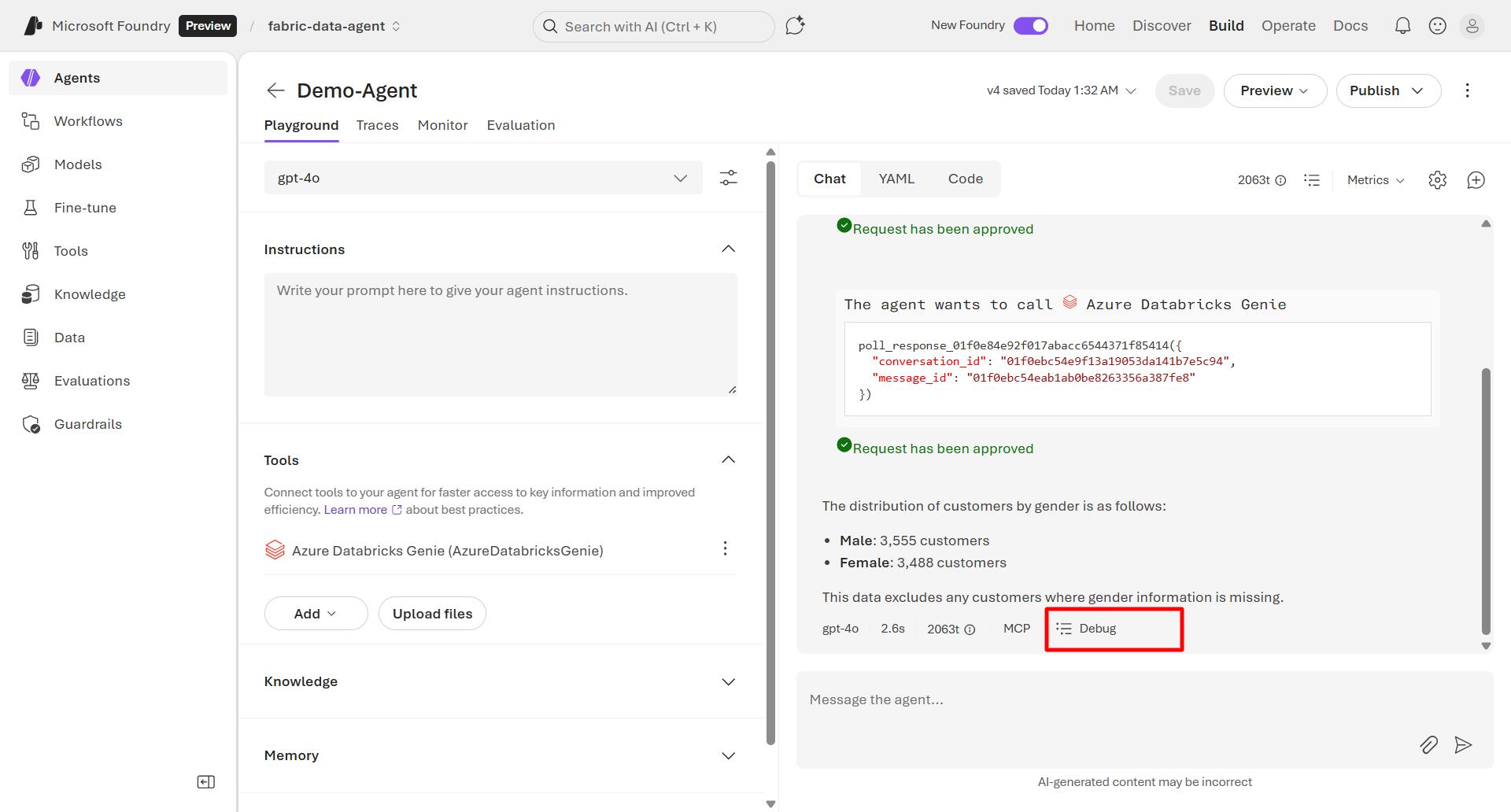The width and height of the screenshot is (1511, 812).
Task: Open the chat settings gear
Action: pos(1437,180)
